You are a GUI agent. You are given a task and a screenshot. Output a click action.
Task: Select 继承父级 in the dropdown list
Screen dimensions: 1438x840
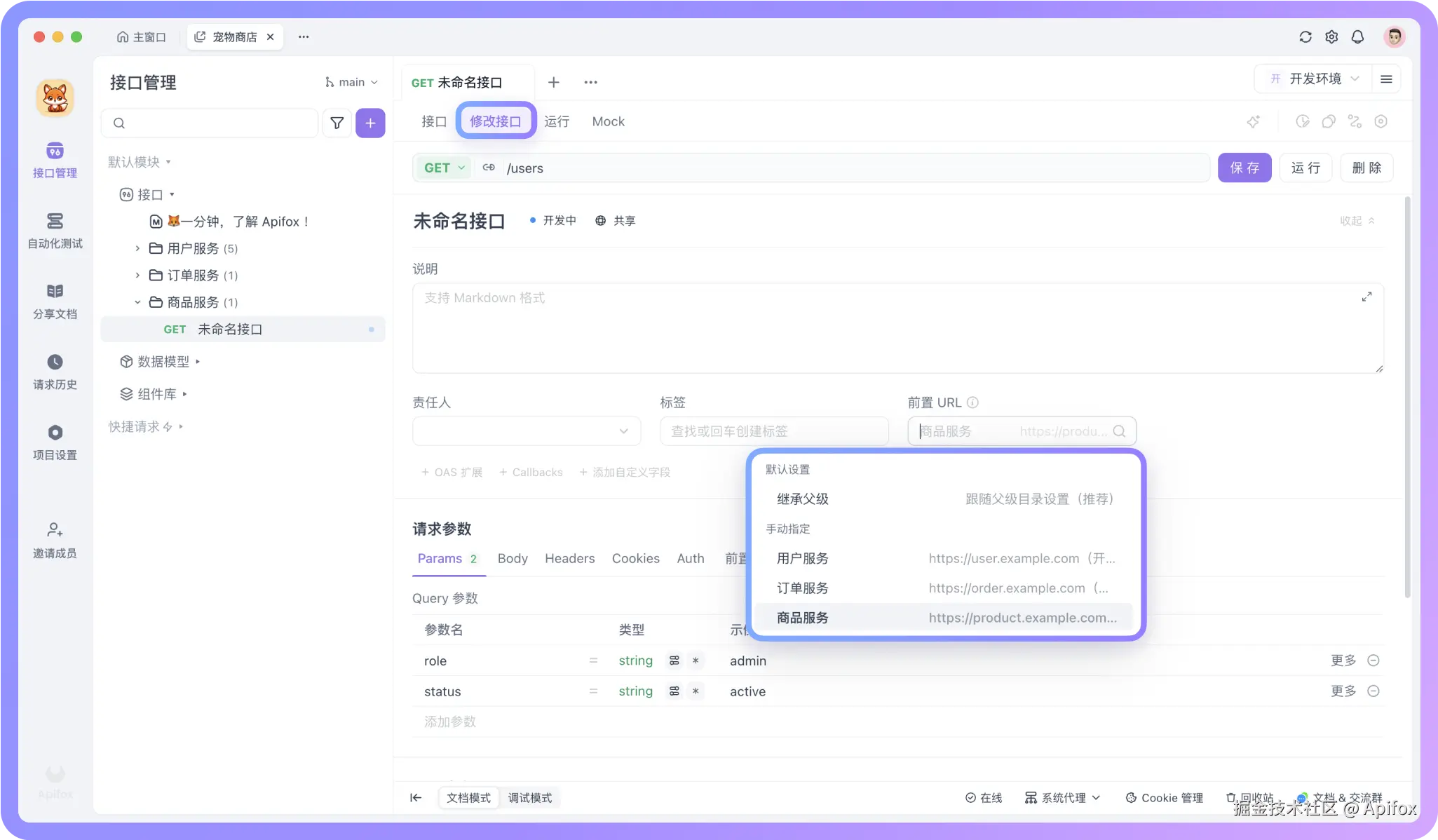point(803,499)
